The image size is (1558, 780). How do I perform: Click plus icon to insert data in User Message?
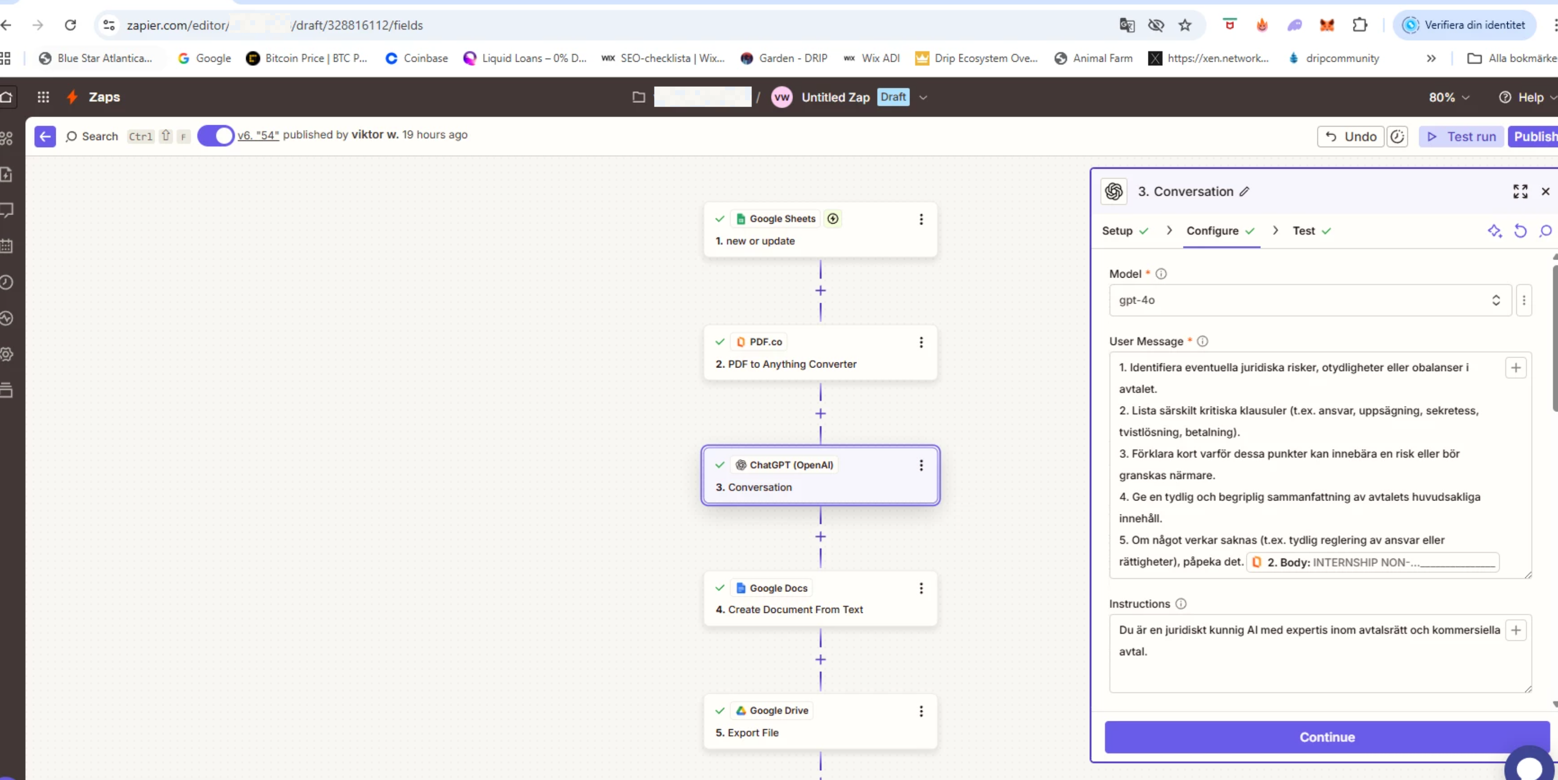point(1515,368)
